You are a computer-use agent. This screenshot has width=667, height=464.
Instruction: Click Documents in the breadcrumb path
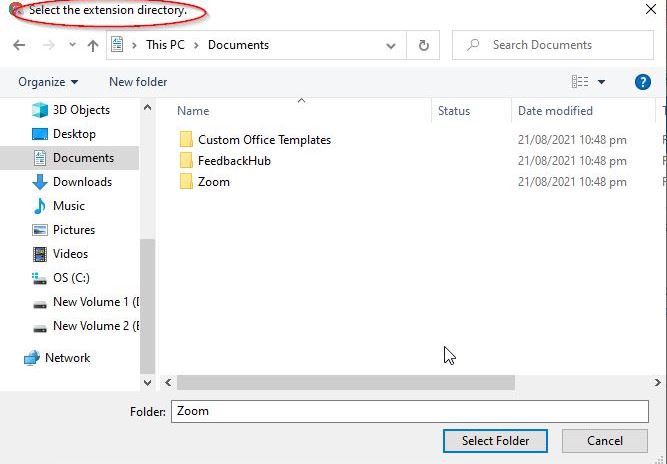coord(238,45)
